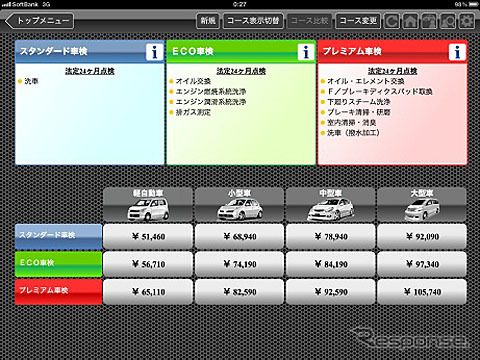The width and height of the screenshot is (480, 360).
Task: Pick the ¥ 82,590 price
Action: click(240, 292)
